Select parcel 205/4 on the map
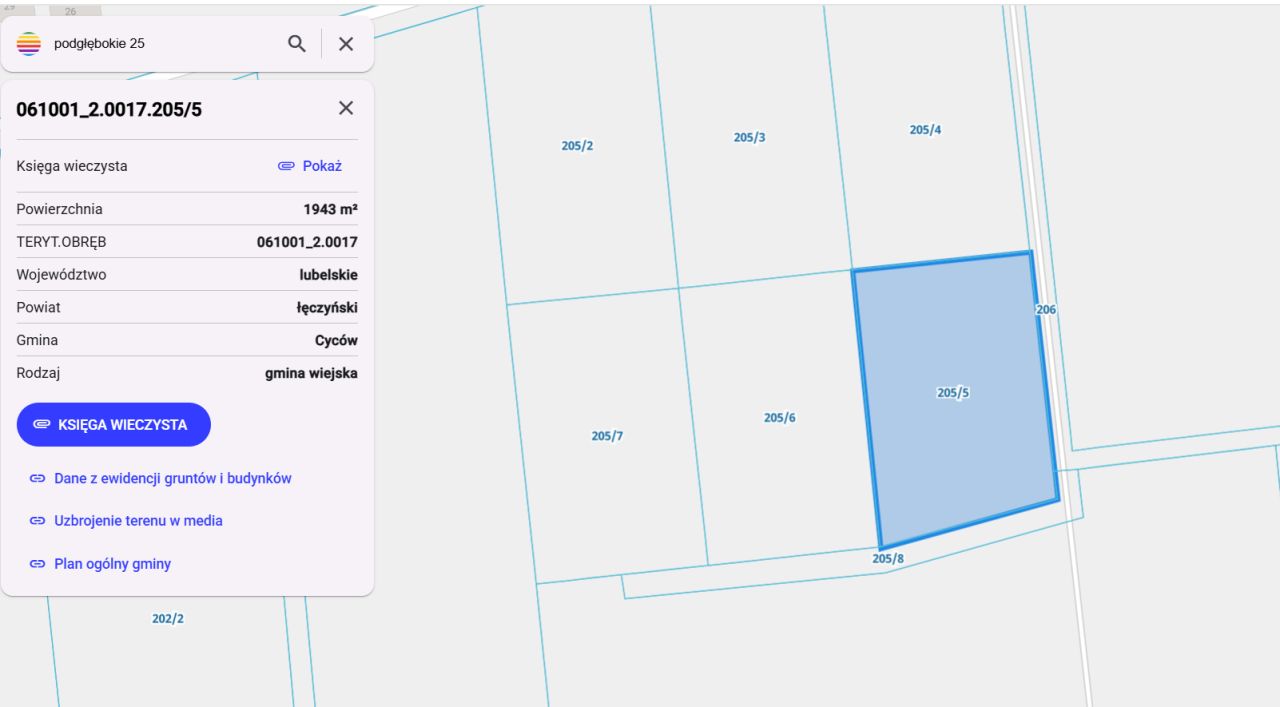This screenshot has height=707, width=1280. pyautogui.click(x=925, y=130)
